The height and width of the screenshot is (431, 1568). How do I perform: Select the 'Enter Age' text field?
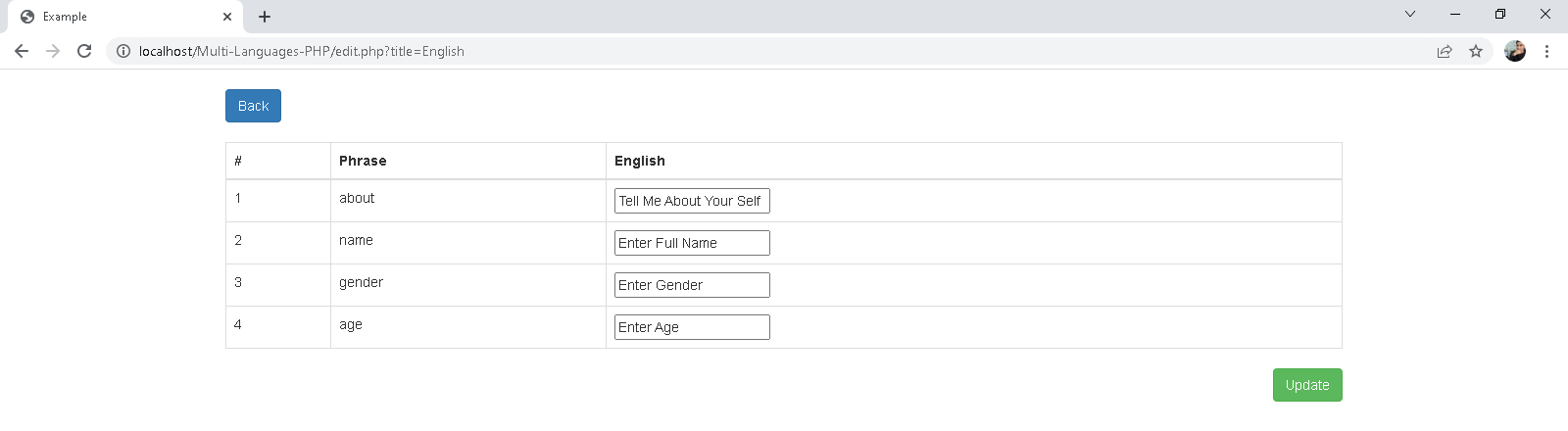[692, 327]
